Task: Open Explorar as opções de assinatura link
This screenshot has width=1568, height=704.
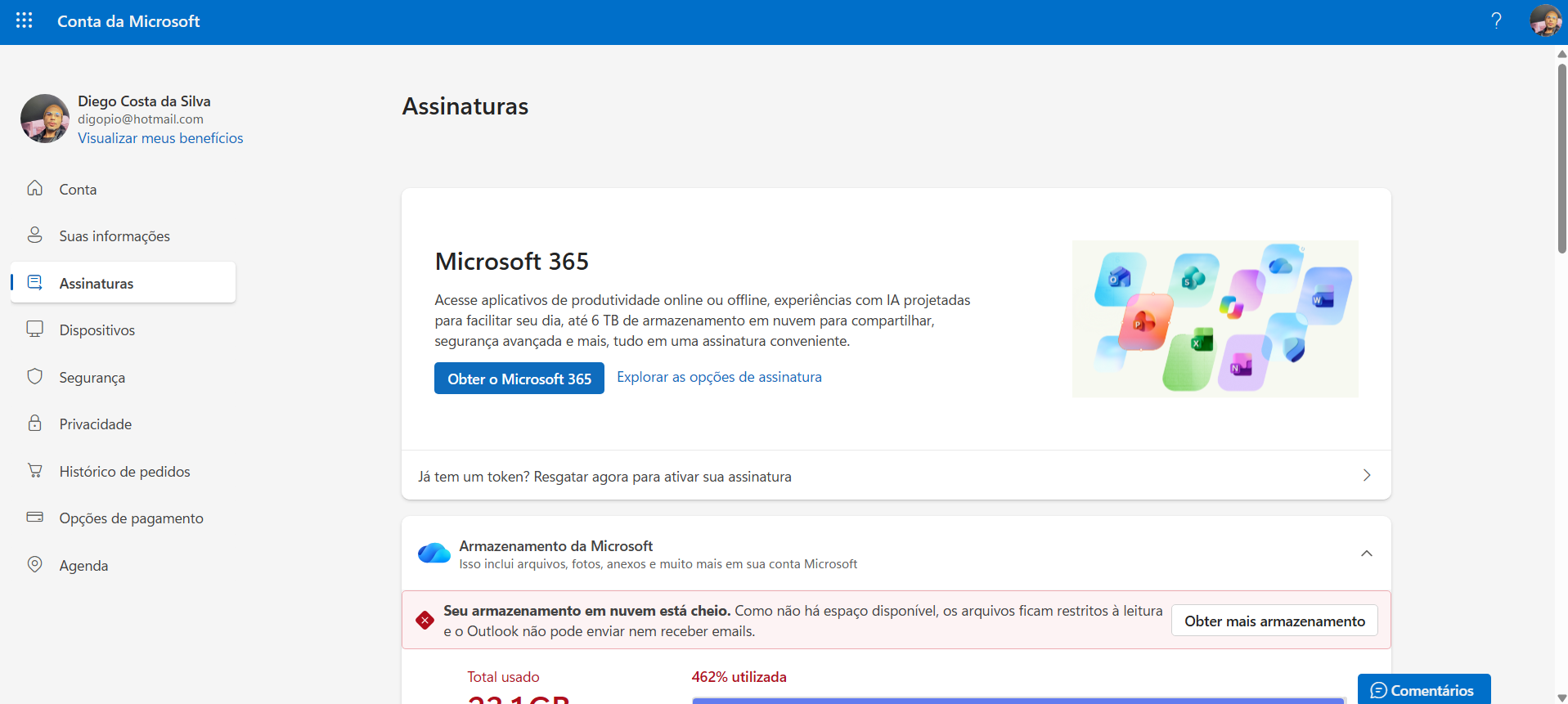Action: 719,377
